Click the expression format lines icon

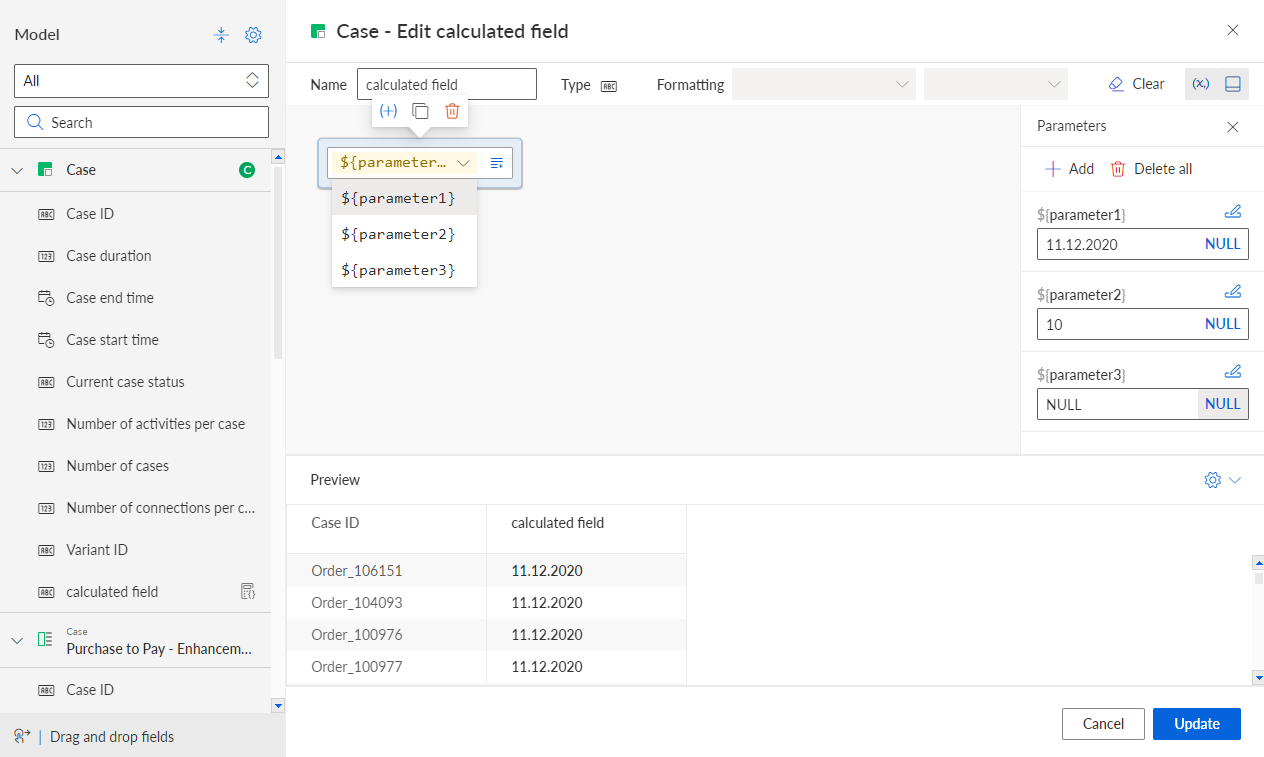(x=497, y=163)
